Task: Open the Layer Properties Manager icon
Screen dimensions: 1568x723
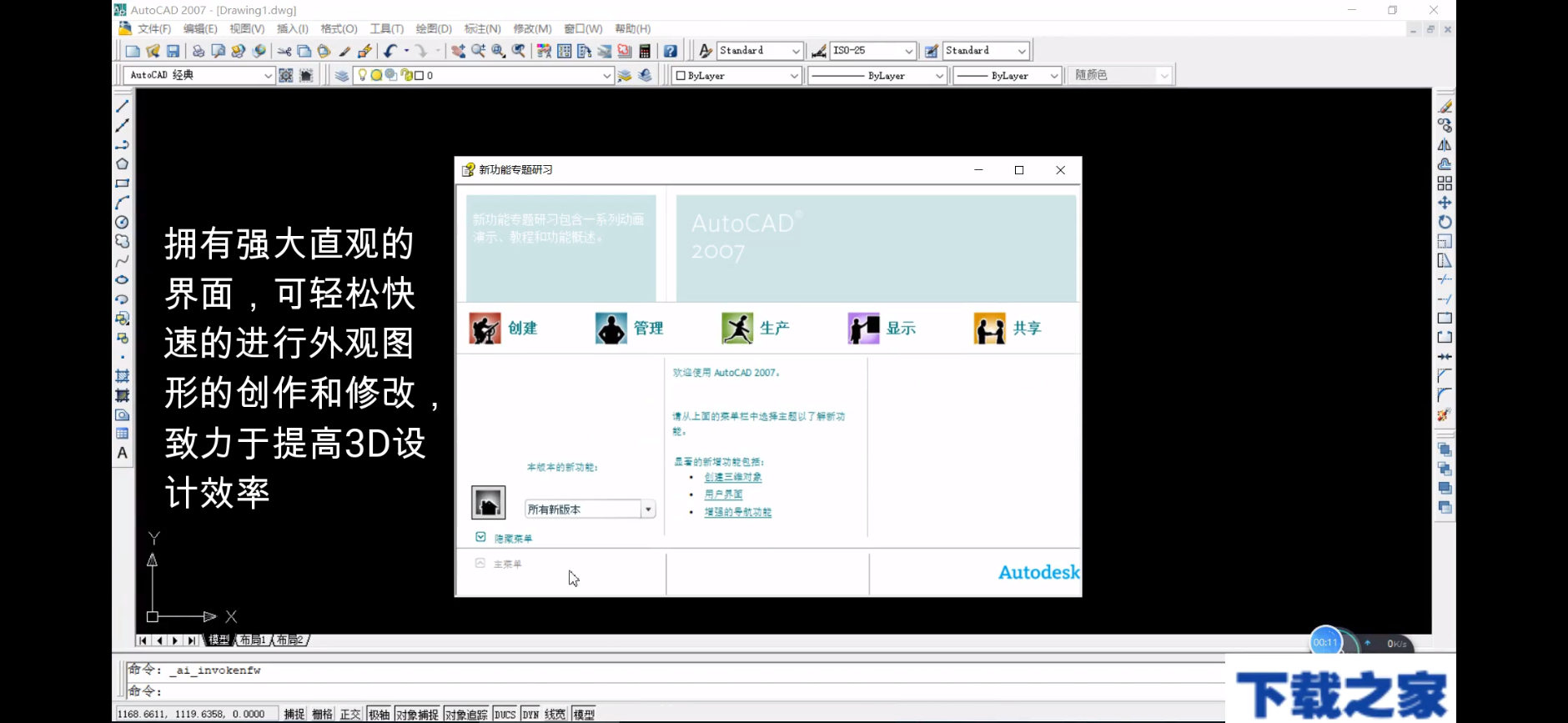Action: tap(342, 75)
